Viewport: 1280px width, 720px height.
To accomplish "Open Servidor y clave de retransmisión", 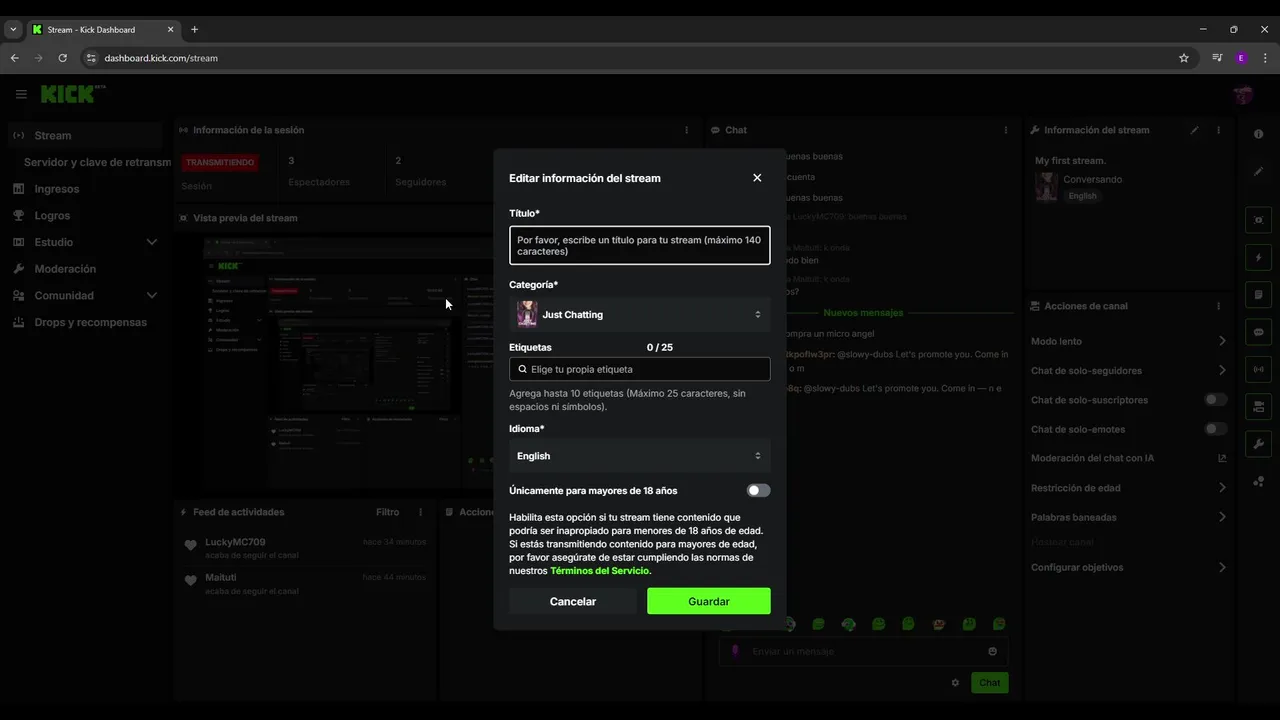I will click(97, 162).
